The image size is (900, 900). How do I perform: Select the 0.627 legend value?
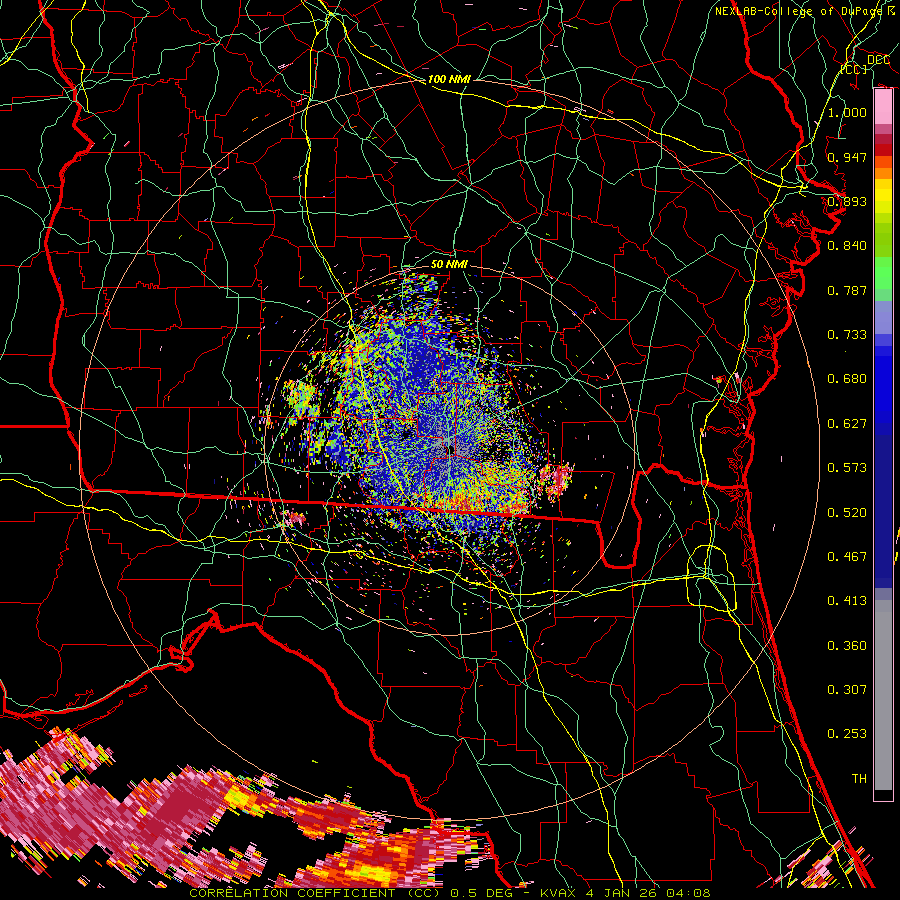coord(847,423)
